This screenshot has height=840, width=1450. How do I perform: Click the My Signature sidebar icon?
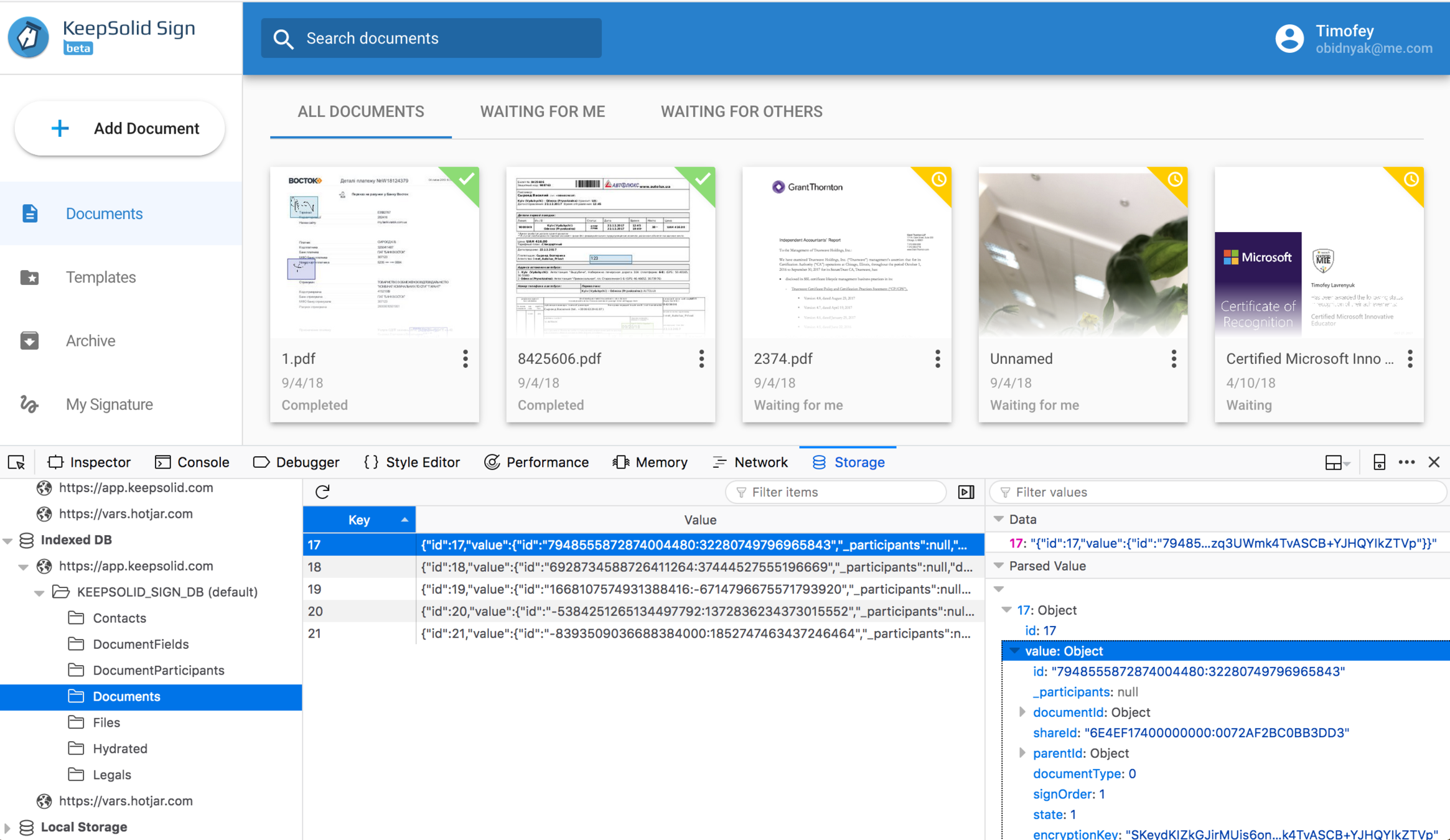click(x=29, y=404)
